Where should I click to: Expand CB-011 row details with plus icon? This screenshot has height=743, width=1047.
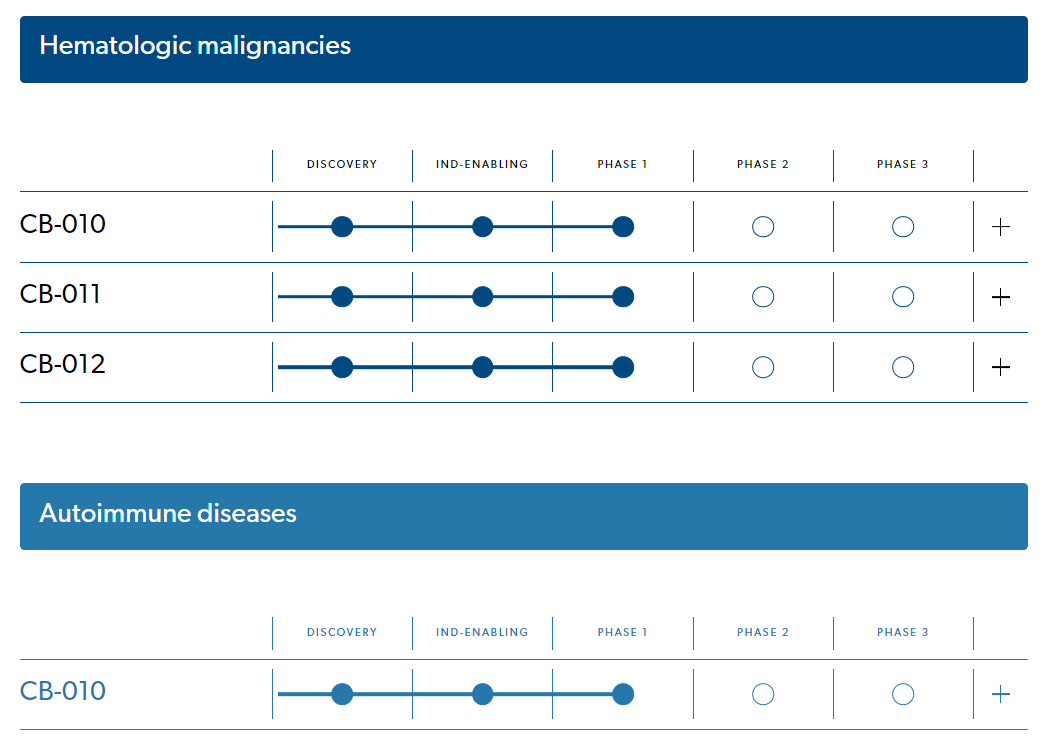tap(1000, 297)
